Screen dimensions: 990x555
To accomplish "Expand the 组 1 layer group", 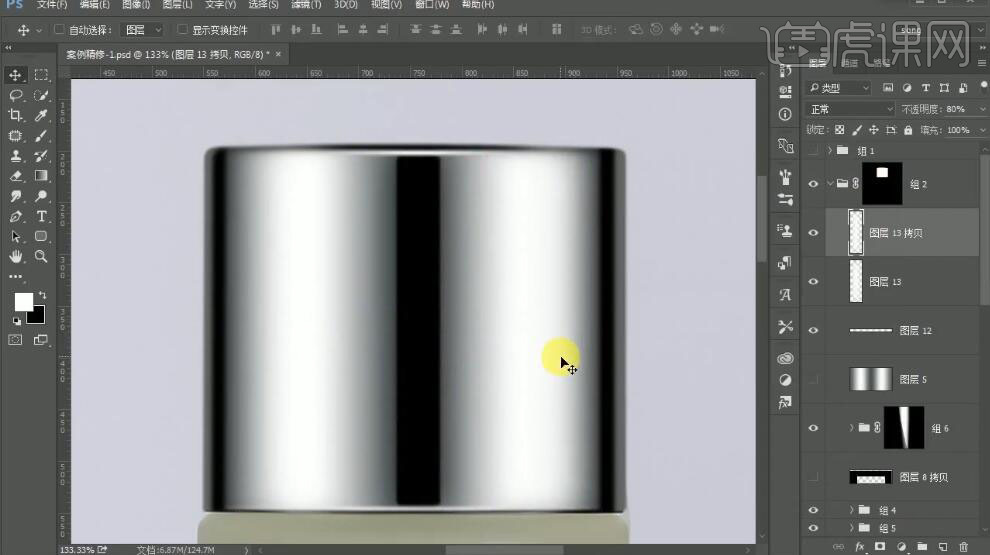I will [x=829, y=150].
